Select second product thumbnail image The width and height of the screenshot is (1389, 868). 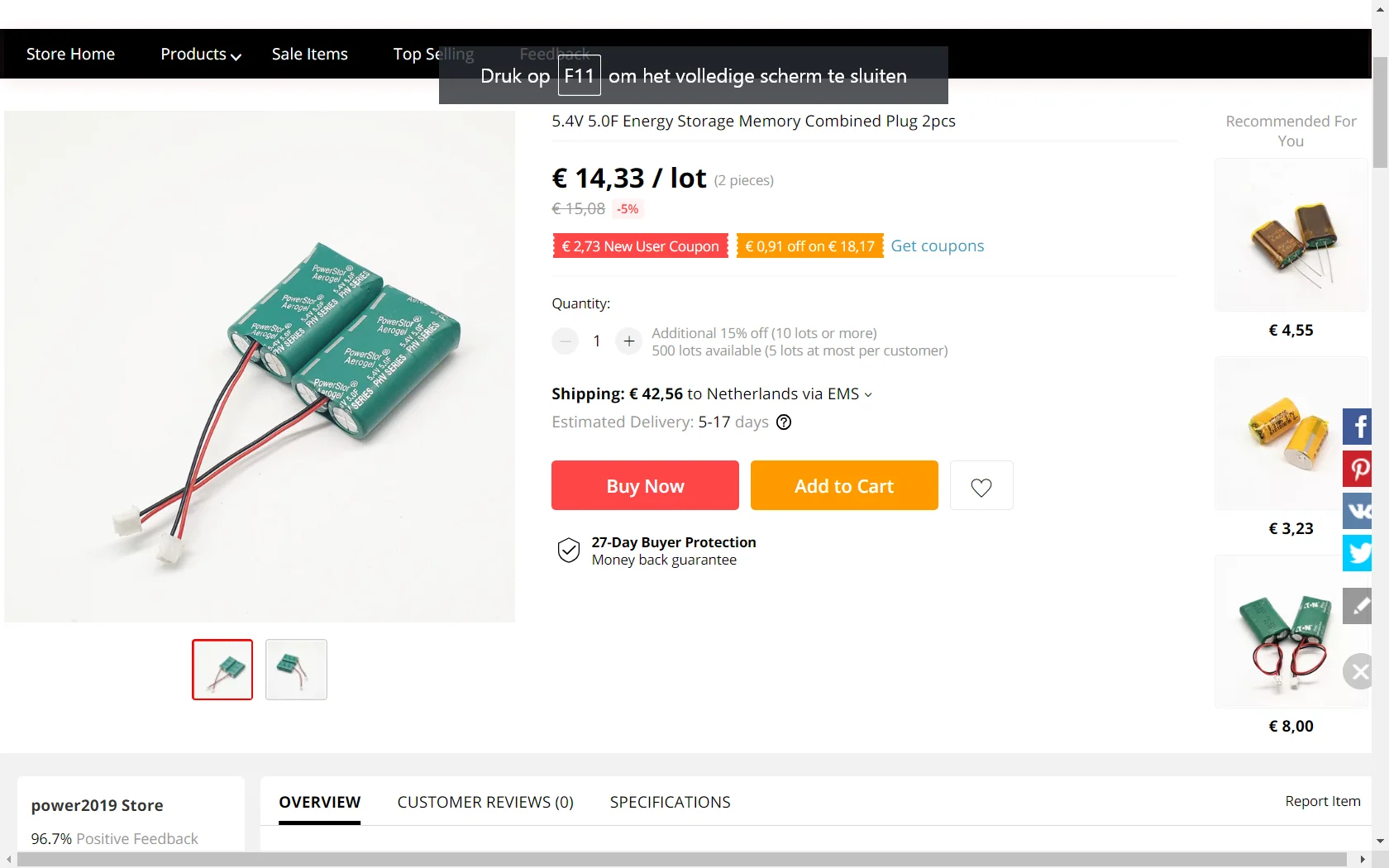tap(296, 670)
